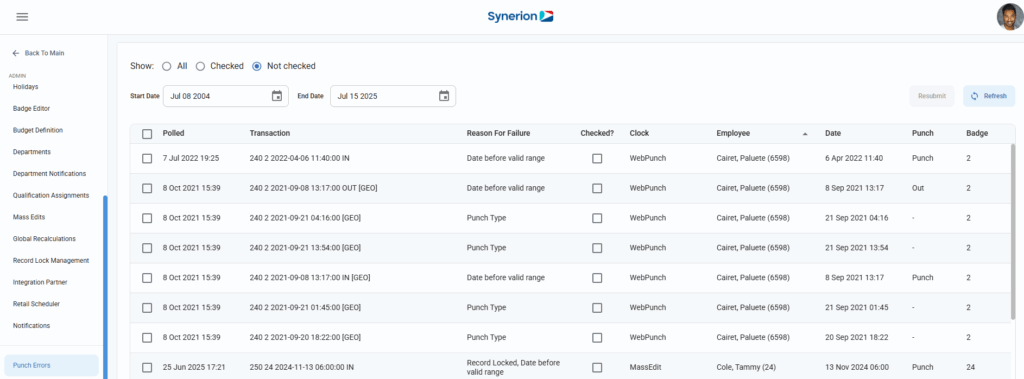
Task: Sort table by the Polled column header
Action: click(174, 133)
